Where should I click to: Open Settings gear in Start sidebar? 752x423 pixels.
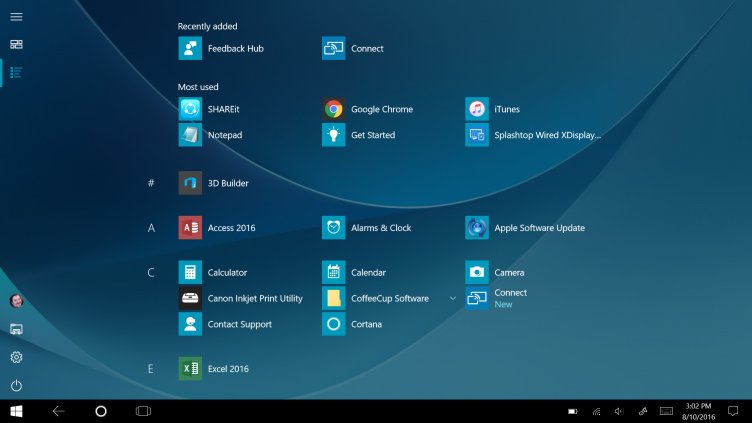coord(16,357)
